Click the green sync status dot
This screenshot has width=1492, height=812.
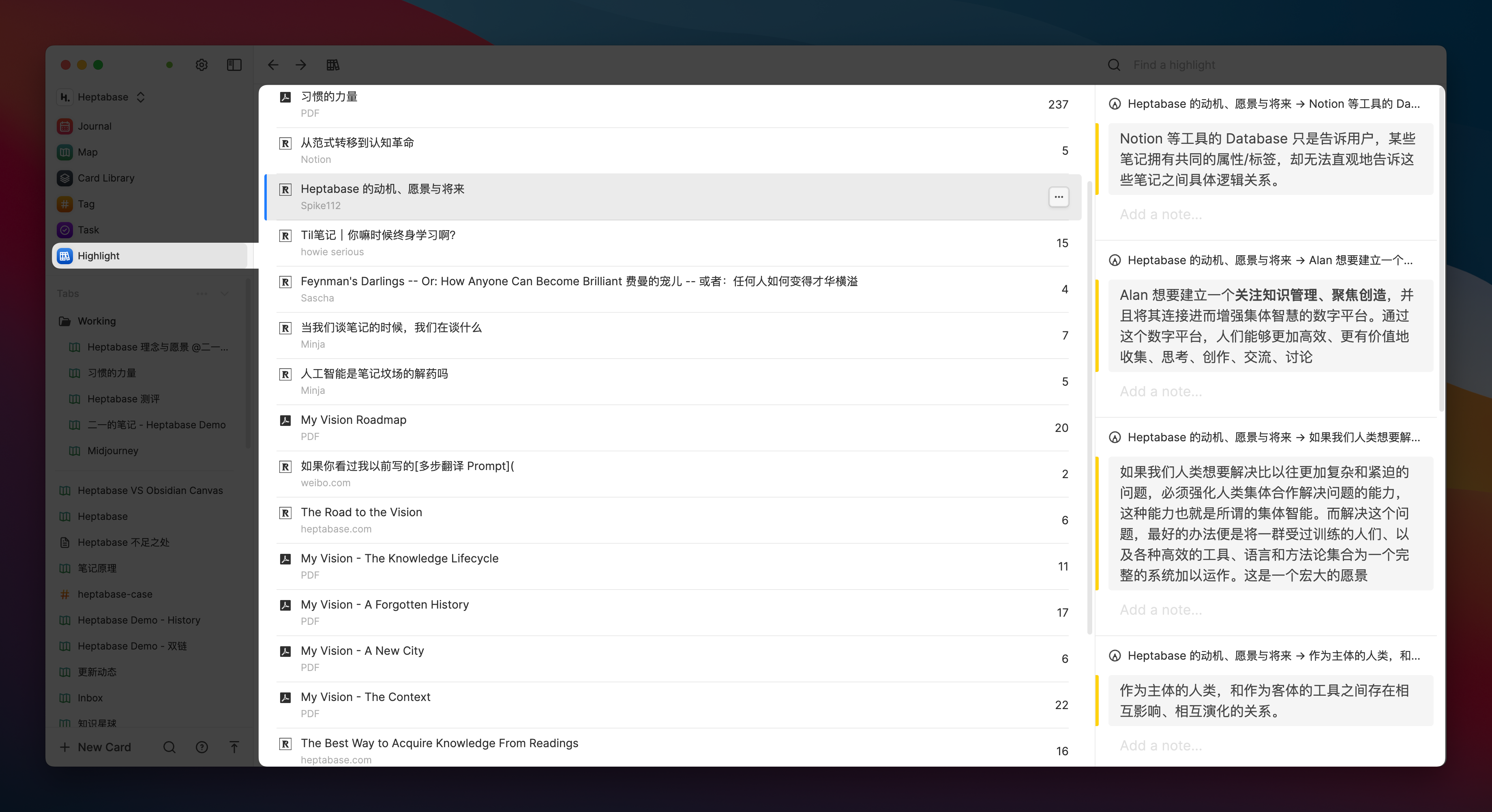(x=170, y=65)
